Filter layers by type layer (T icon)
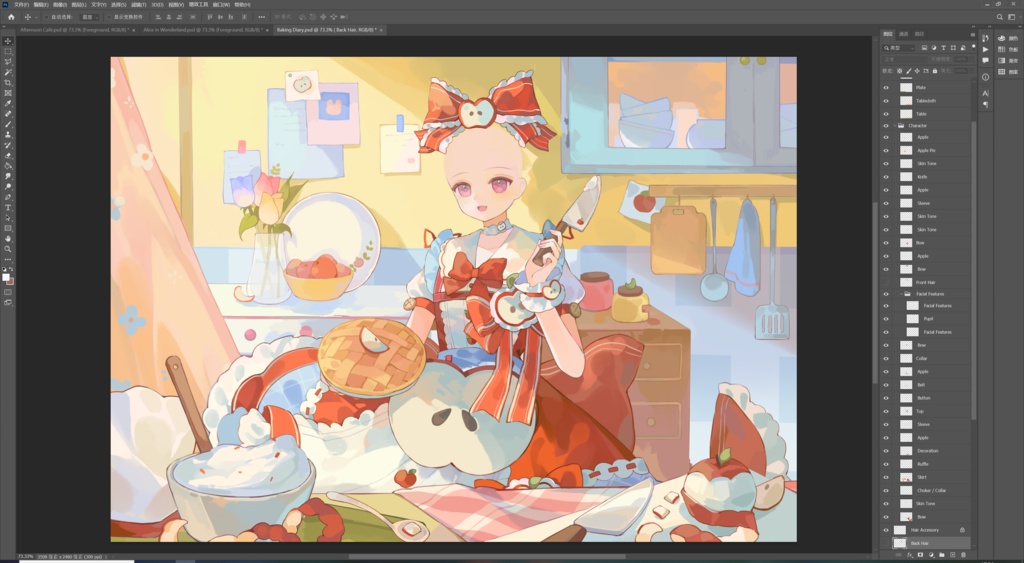Screen dimensions: 1024x563 pos(944,48)
